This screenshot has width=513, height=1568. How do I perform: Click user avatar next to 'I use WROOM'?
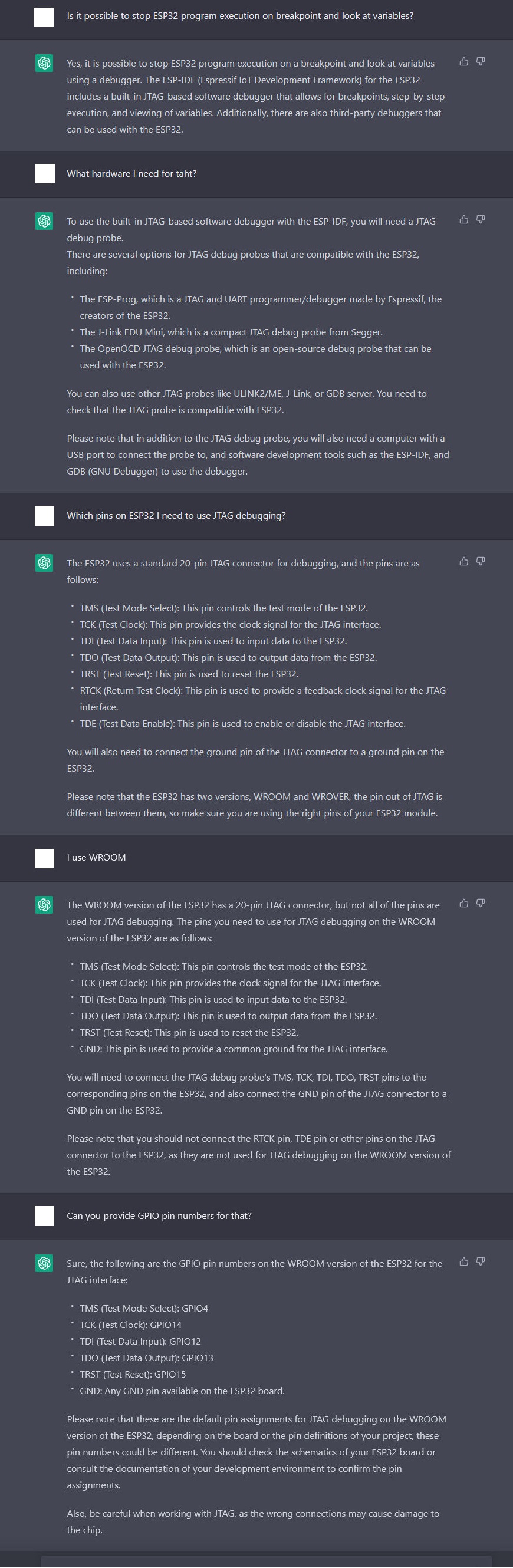pos(44,858)
